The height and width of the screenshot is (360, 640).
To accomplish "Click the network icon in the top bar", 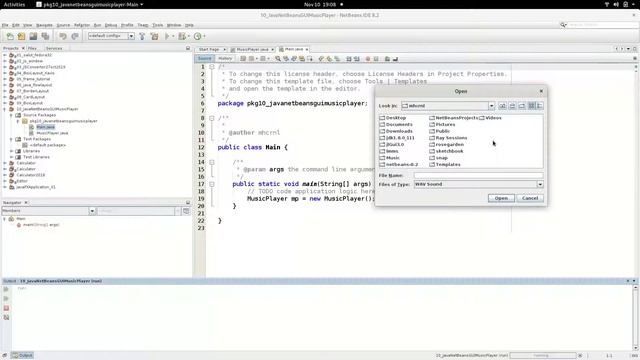I will tap(607, 4).
